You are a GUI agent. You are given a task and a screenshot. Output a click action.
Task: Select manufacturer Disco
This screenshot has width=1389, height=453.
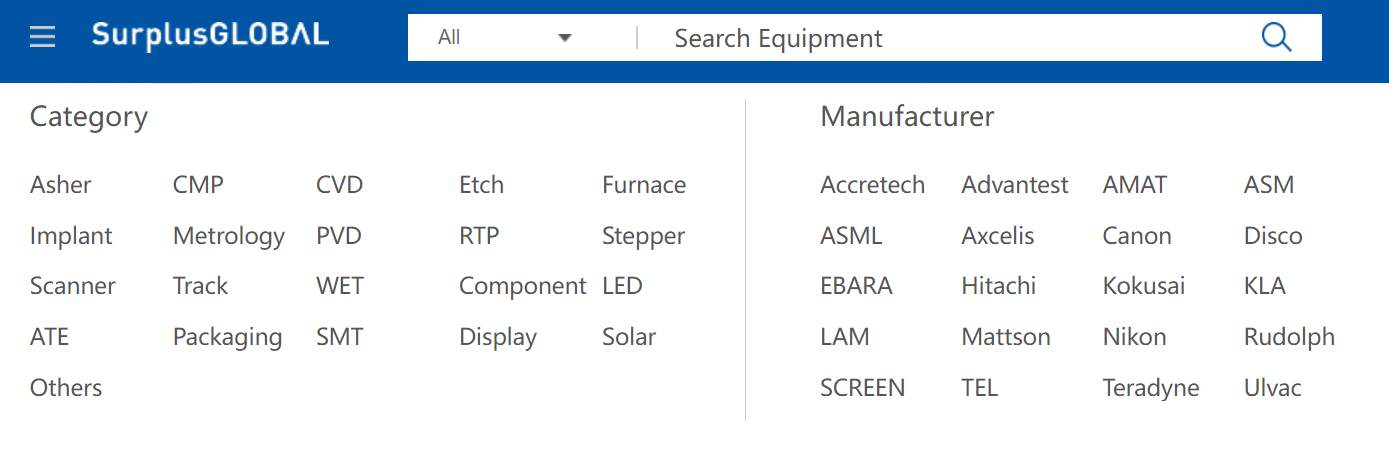[x=1273, y=236]
